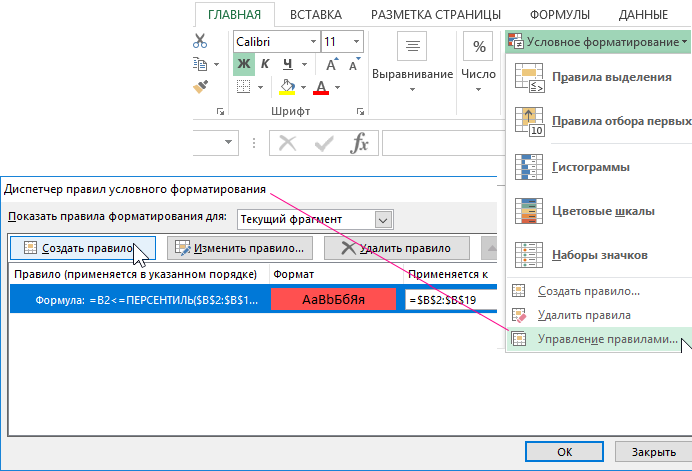Decrease font size with small A icon

(x=354, y=64)
